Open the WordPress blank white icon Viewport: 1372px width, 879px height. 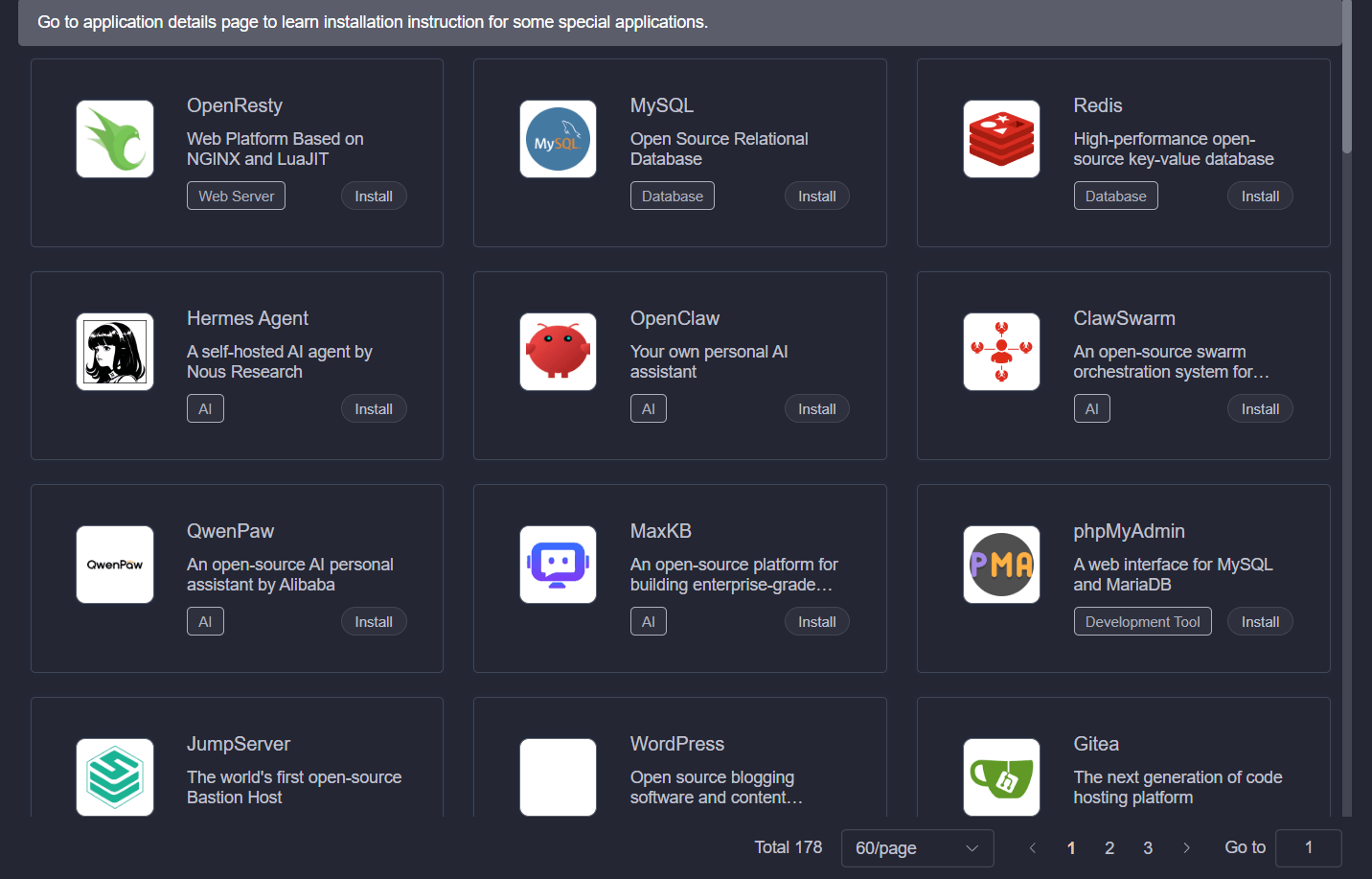coord(558,777)
